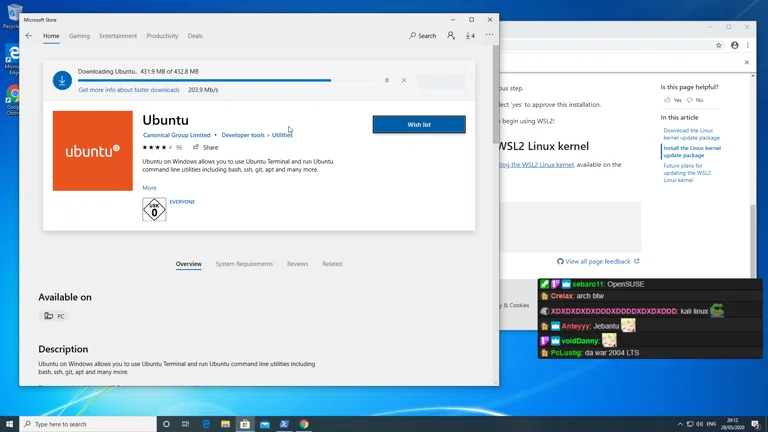Switch to Chrome on the taskbar

tap(304, 424)
